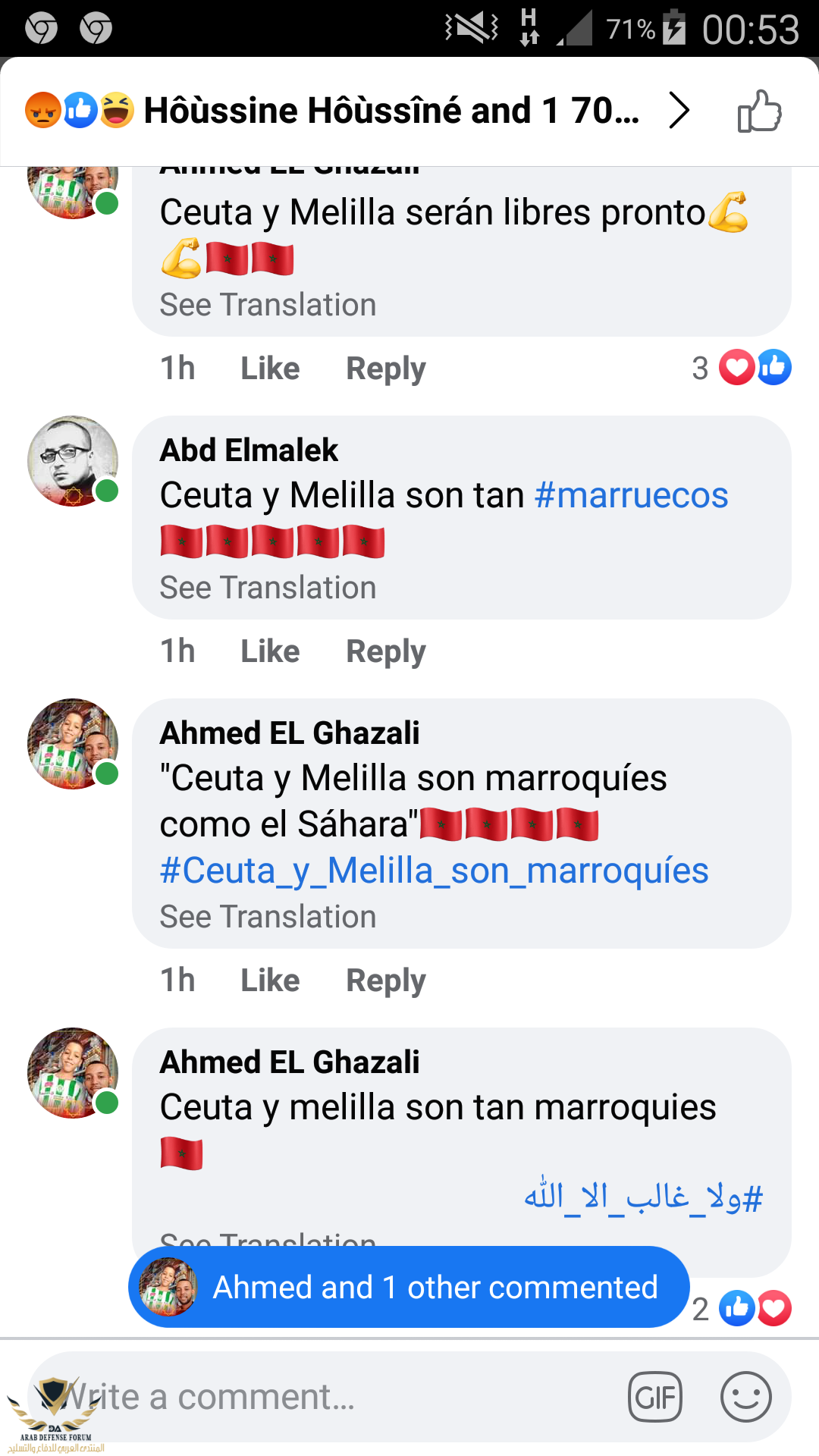Tap the muted vibrate status bar icon
Viewport: 819px width, 1456px height.
tap(471, 29)
